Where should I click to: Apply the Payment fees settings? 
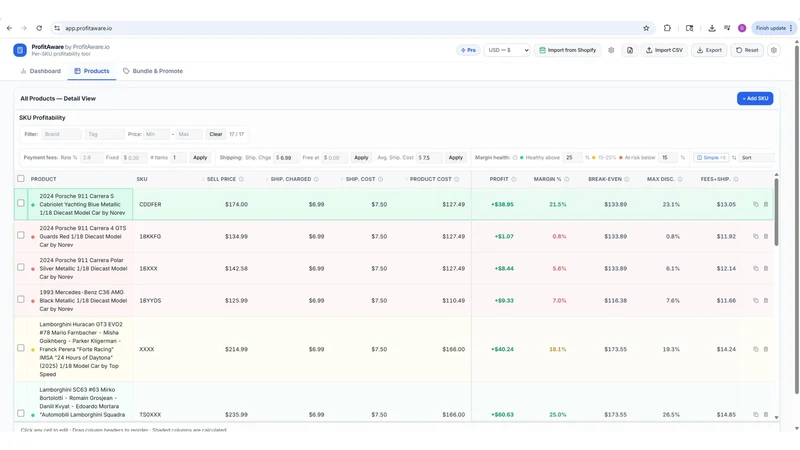(200, 158)
